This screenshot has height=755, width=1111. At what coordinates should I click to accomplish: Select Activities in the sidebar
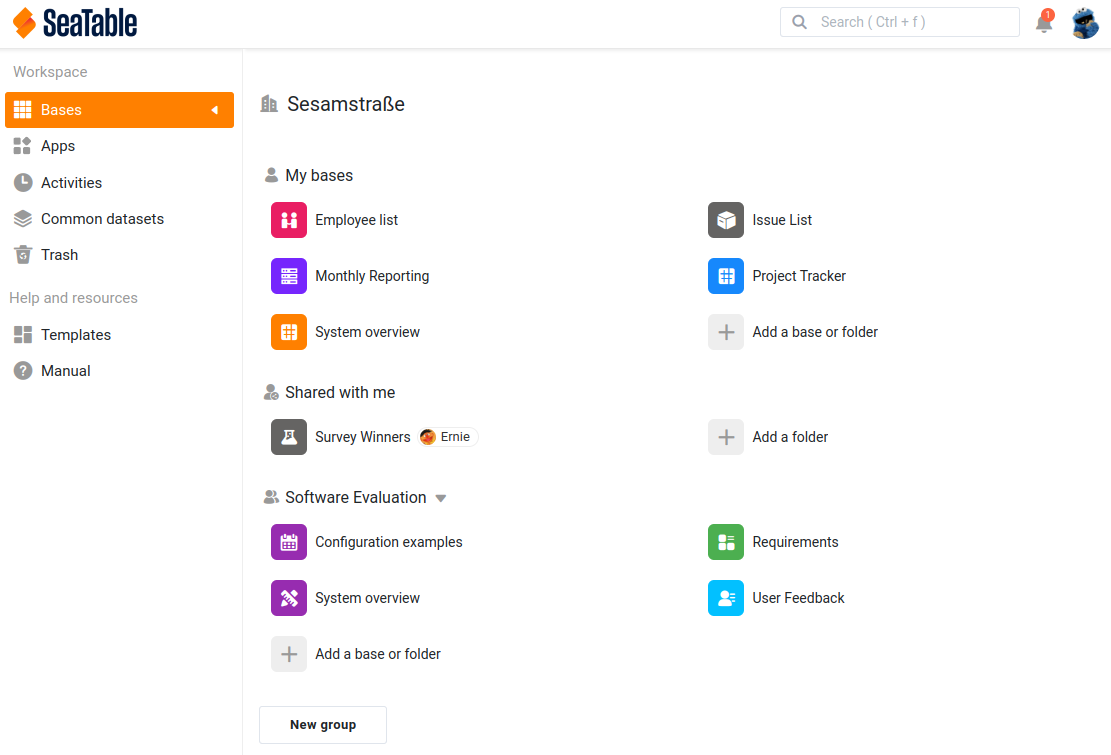click(71, 182)
